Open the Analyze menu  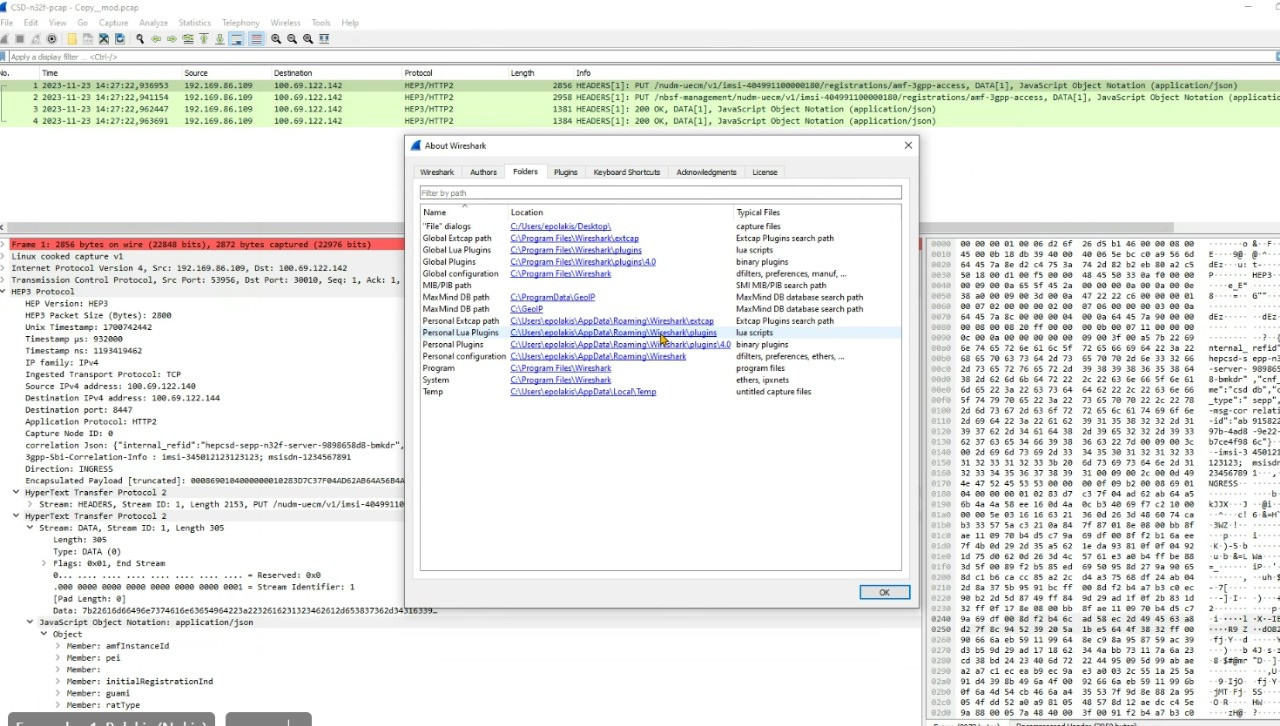(x=153, y=22)
